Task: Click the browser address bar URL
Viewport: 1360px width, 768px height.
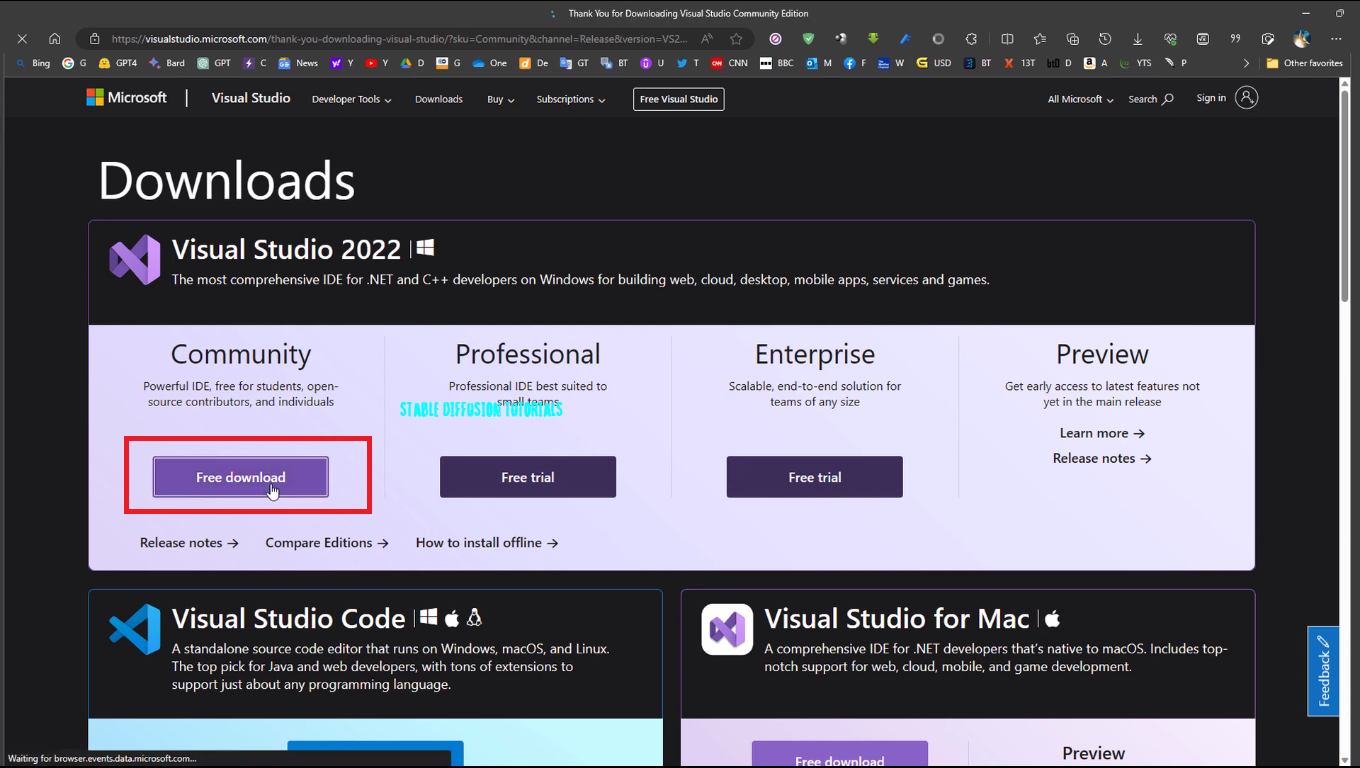Action: pyautogui.click(x=400, y=39)
